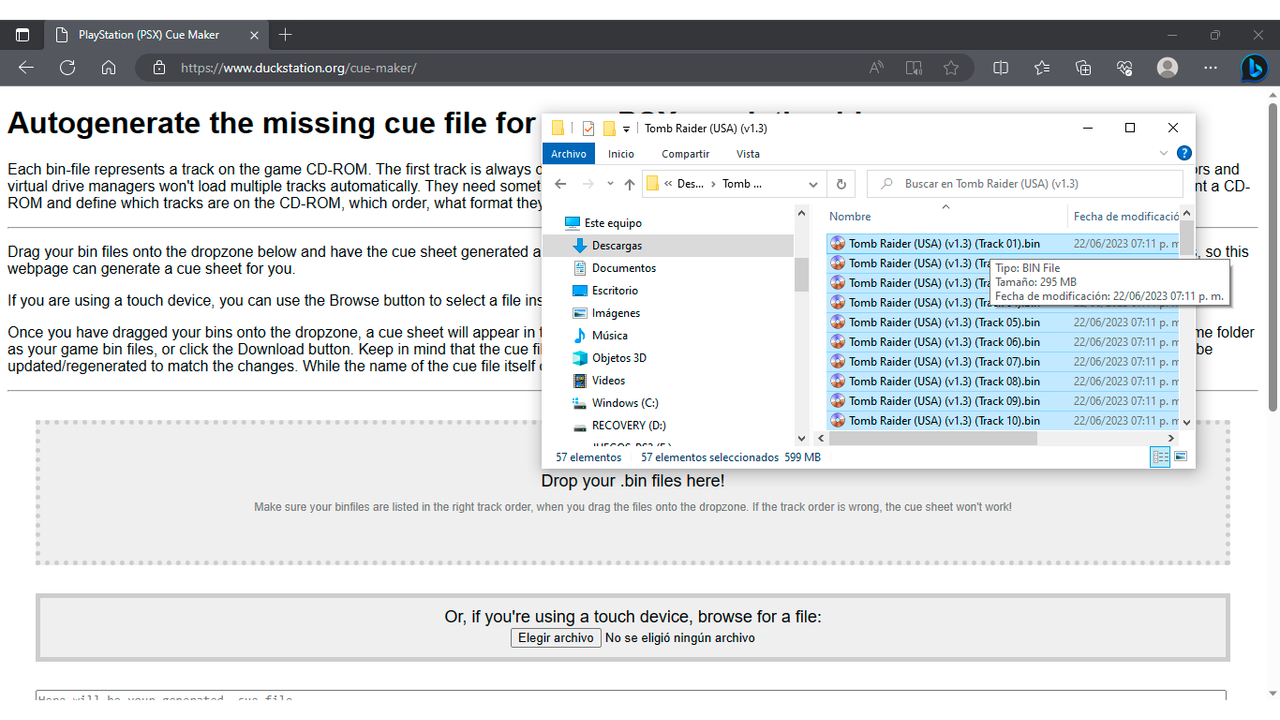
Task: Select Tomb Raider Track 06.bin file
Action: pos(1003,342)
